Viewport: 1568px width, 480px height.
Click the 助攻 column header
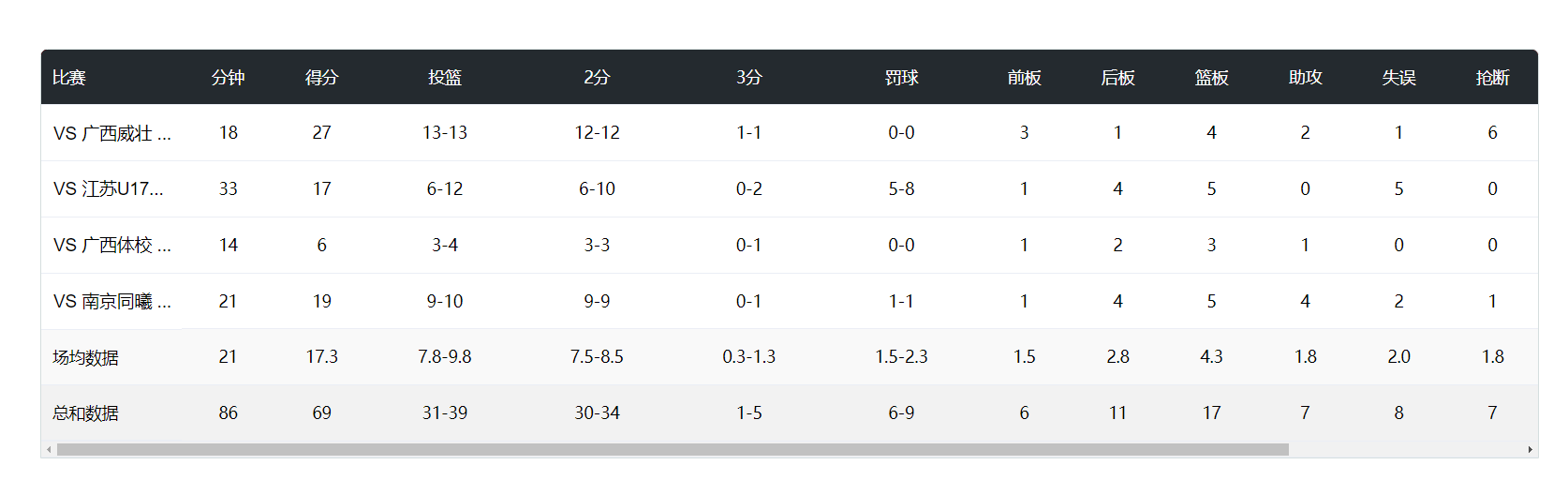[1305, 78]
